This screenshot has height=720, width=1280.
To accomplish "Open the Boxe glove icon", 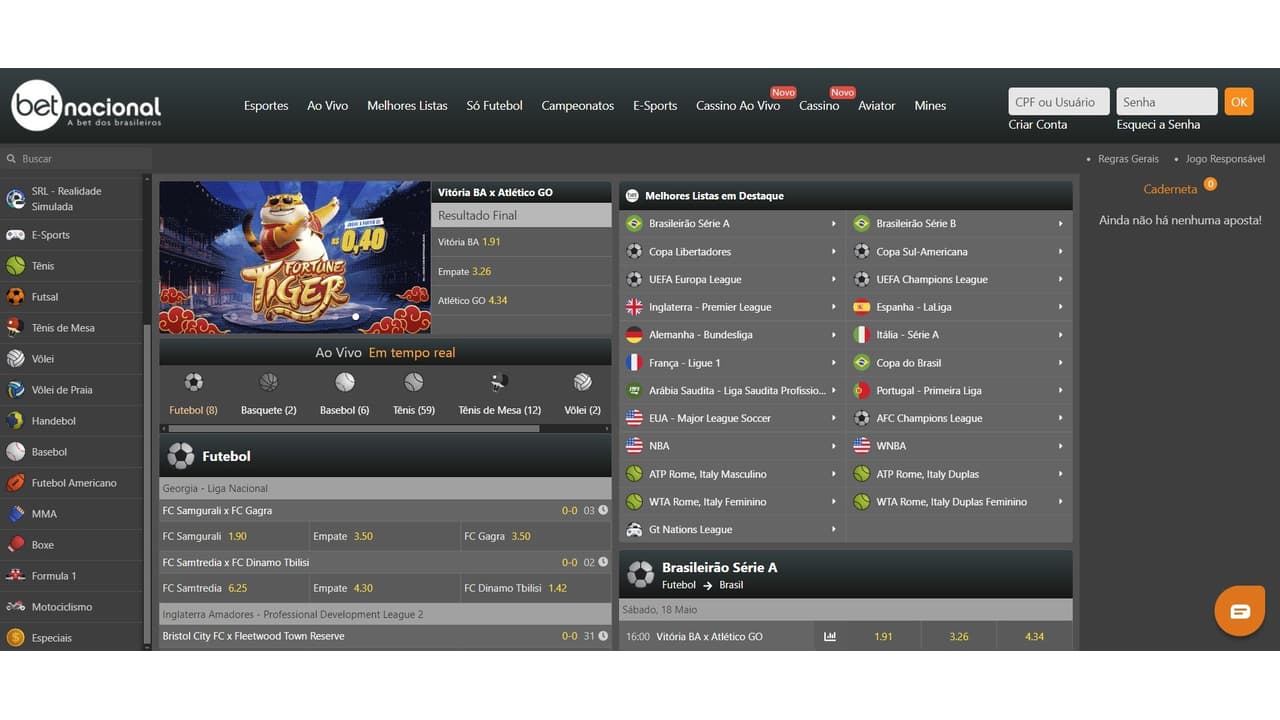I will click(x=16, y=545).
